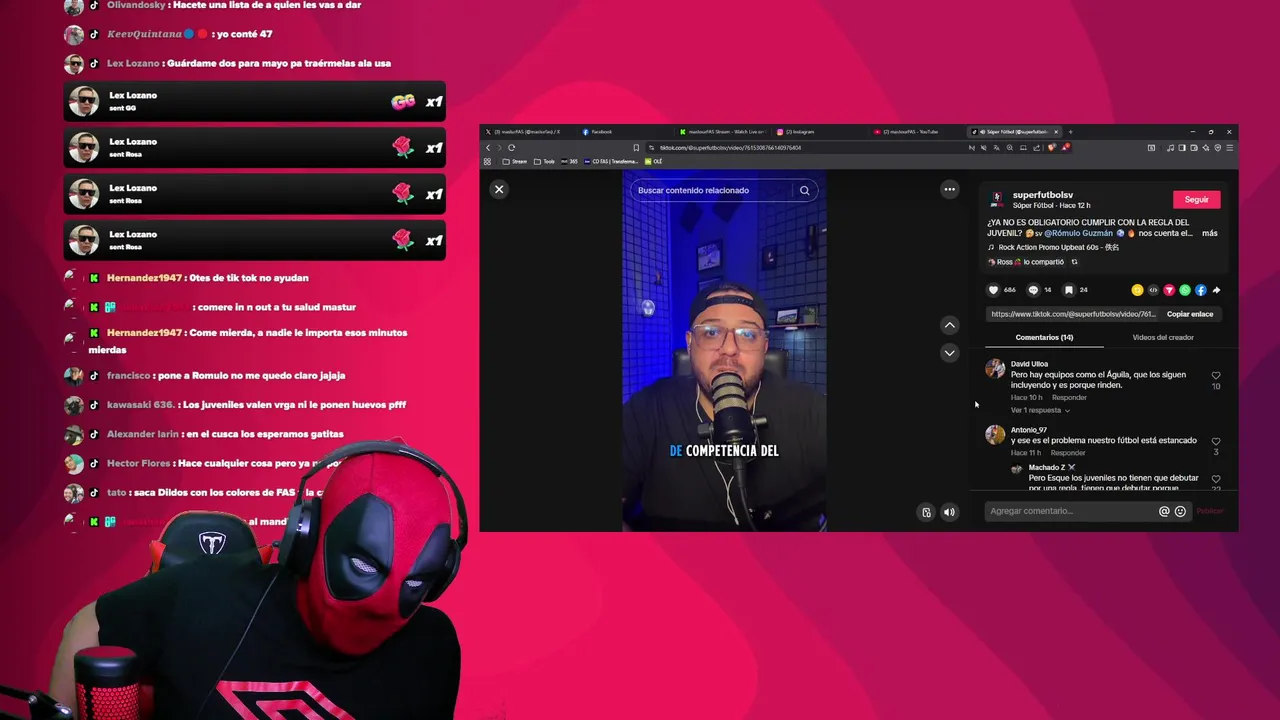Open the OLÉ bookmark
Screen dimensions: 1280x720
coord(653,162)
